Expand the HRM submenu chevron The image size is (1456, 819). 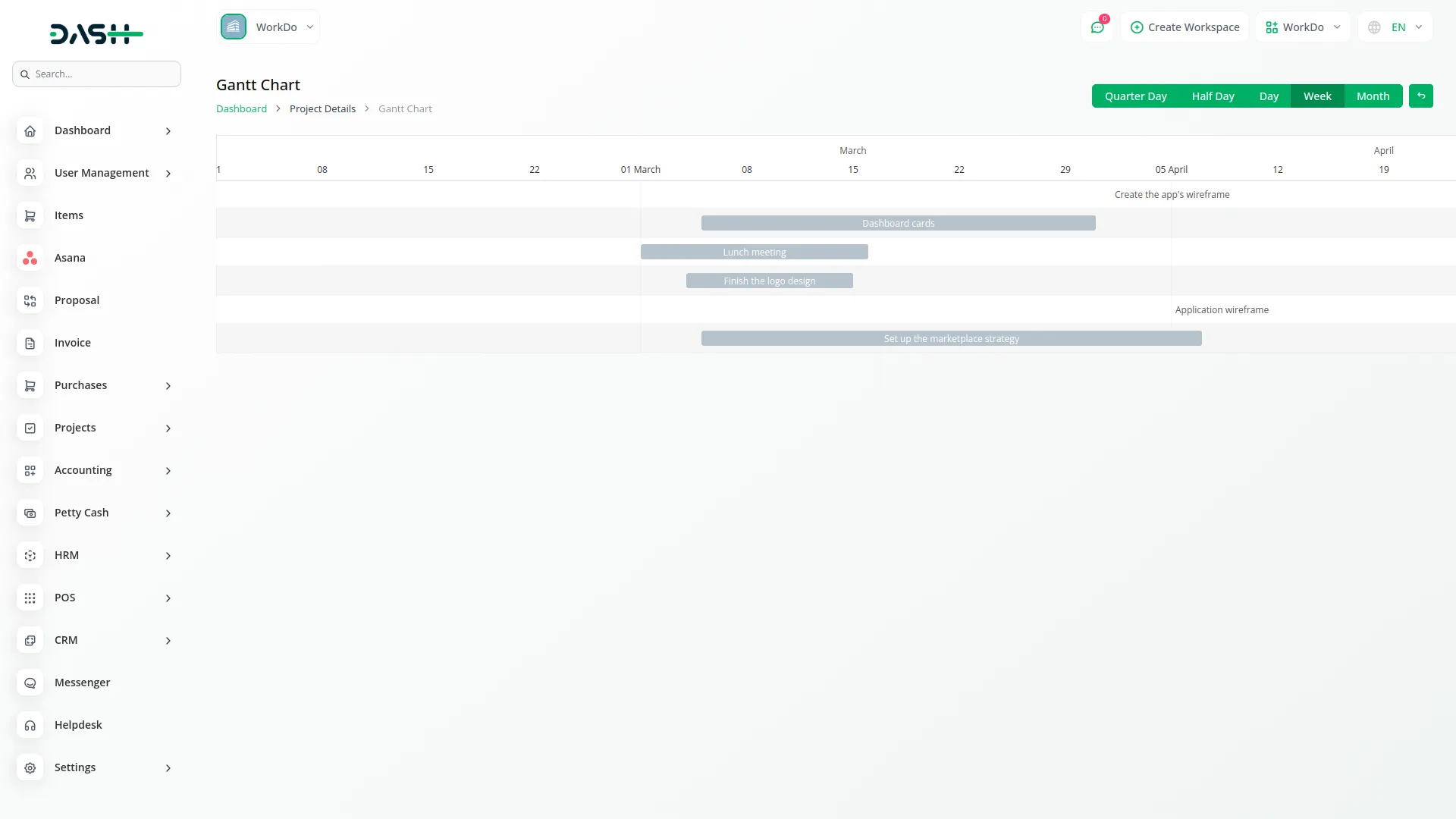point(168,556)
